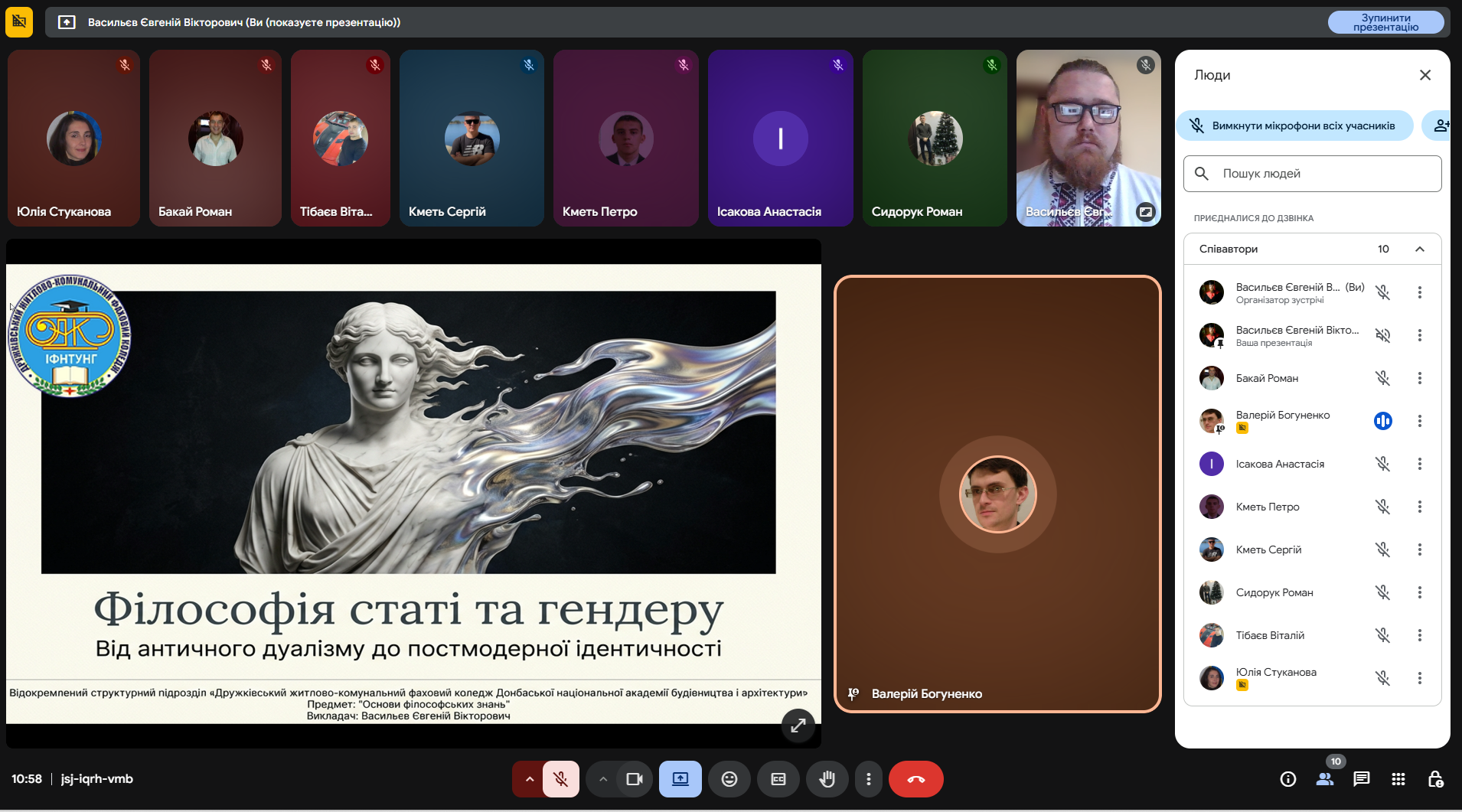Raise your hand
This screenshot has width=1462, height=812.
[x=827, y=779]
